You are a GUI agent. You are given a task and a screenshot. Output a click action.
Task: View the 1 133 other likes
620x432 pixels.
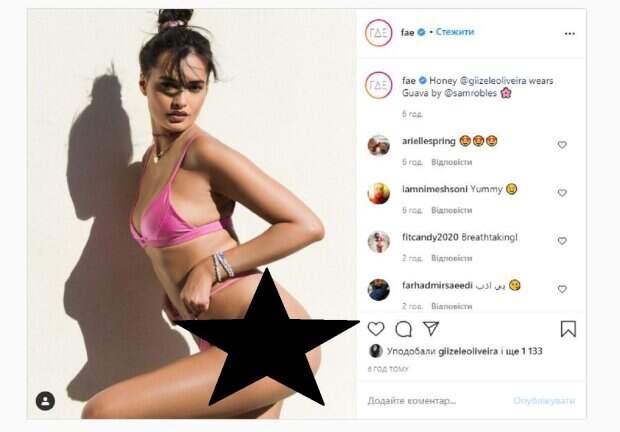point(531,351)
